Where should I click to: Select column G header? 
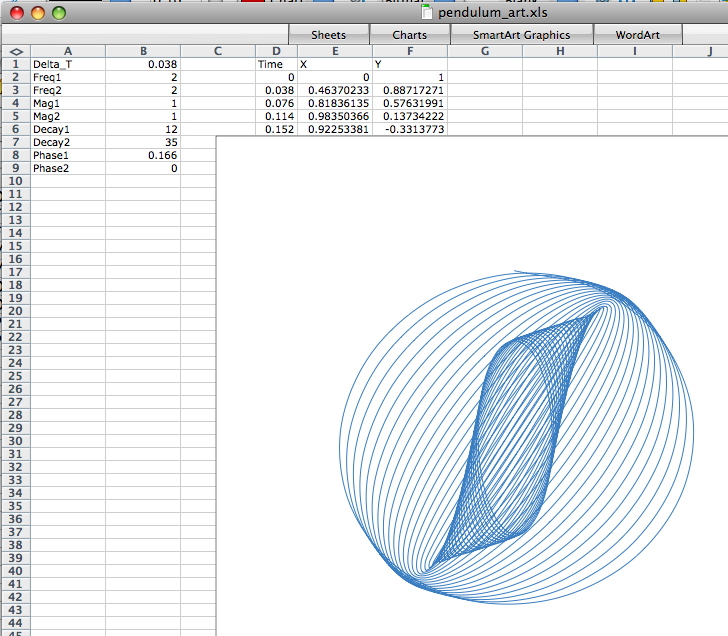[x=485, y=51]
